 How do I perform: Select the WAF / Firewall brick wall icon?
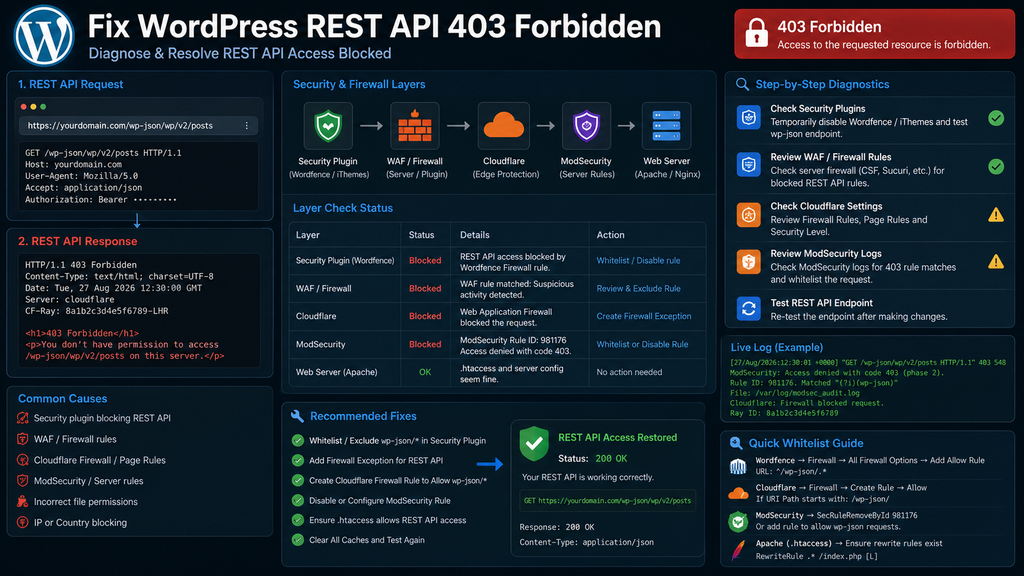[x=415, y=126]
